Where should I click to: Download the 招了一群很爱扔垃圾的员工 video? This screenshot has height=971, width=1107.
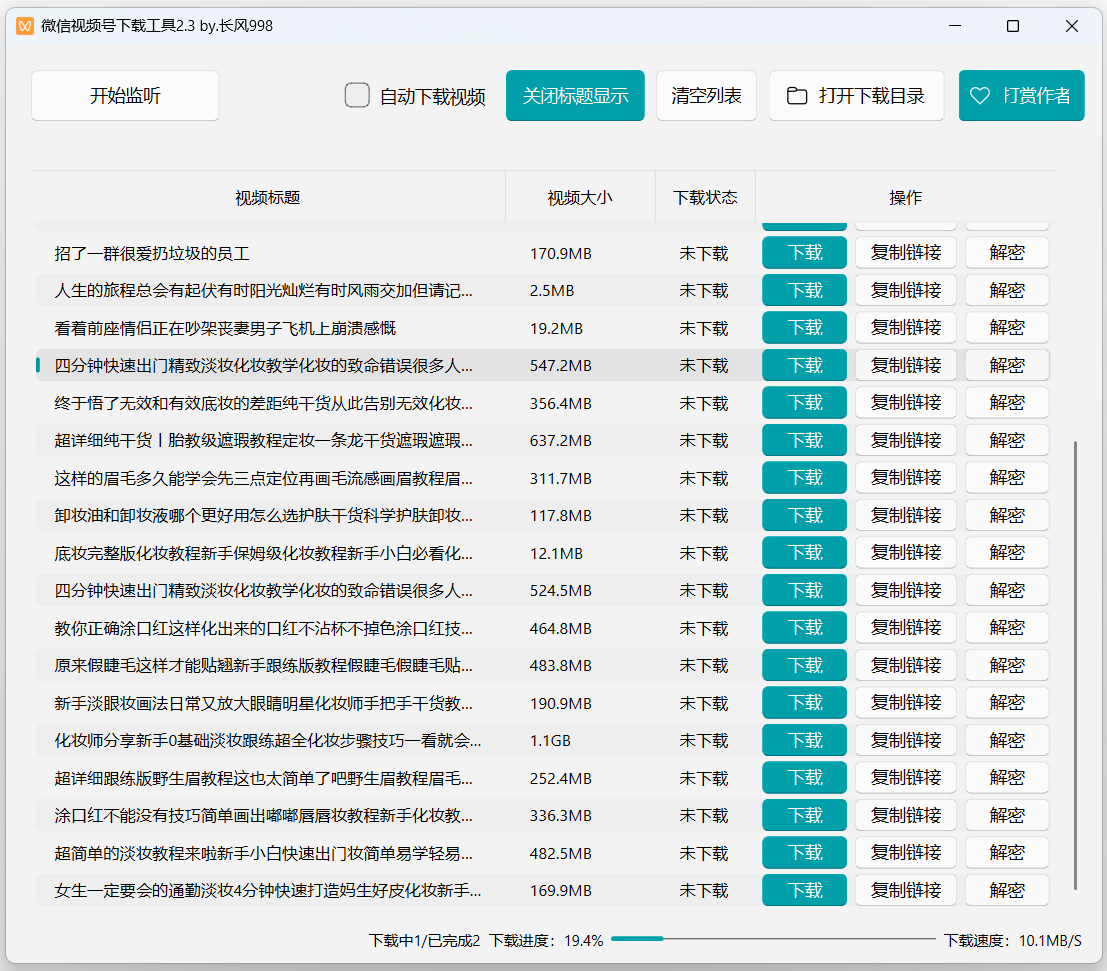(x=804, y=252)
